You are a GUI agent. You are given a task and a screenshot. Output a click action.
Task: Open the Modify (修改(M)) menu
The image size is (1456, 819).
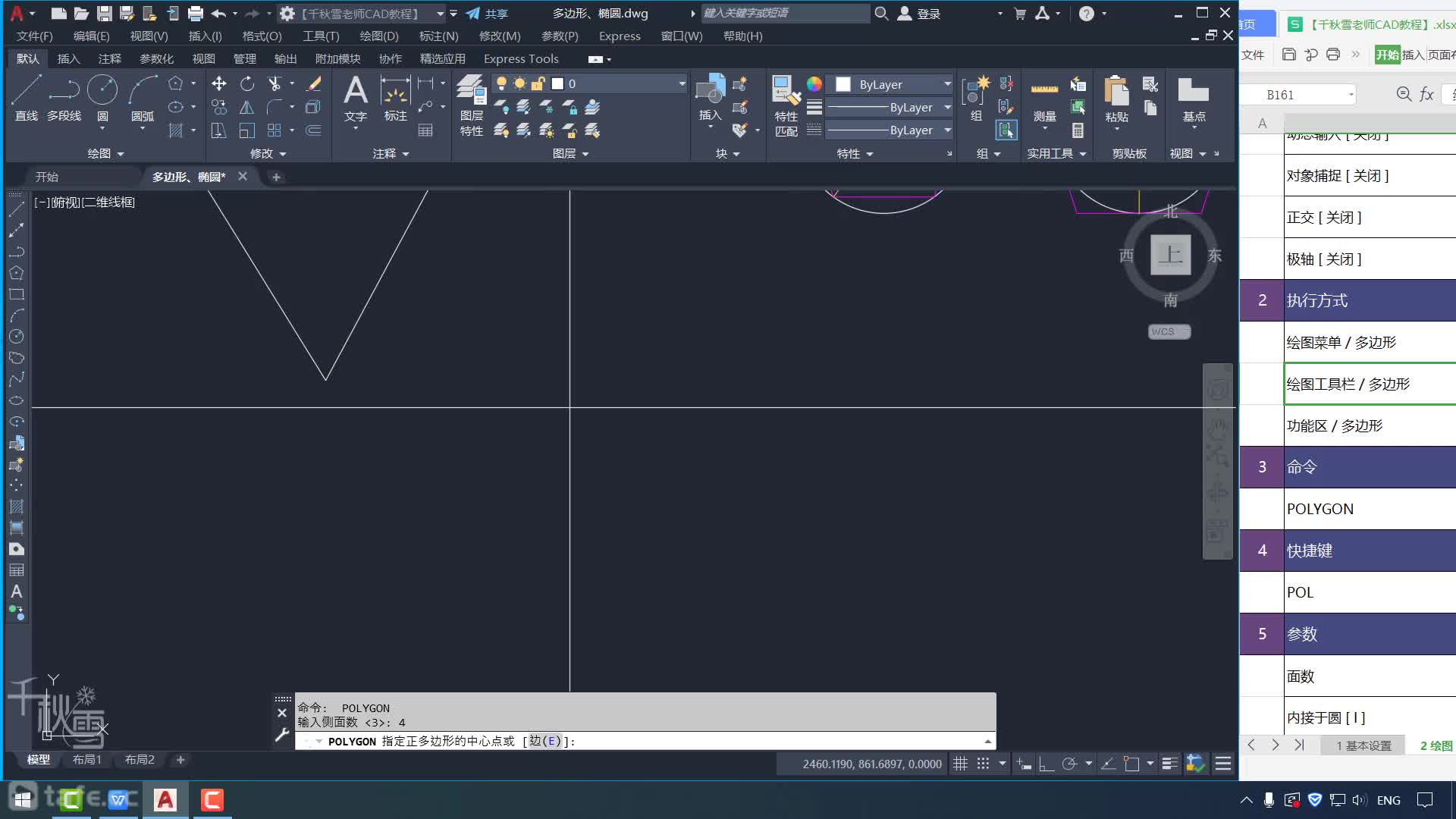pyautogui.click(x=499, y=36)
